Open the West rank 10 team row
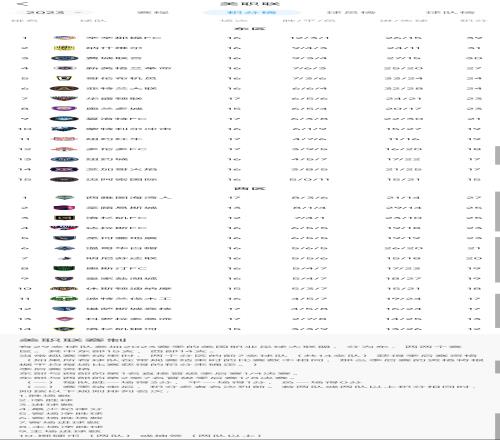The width and height of the screenshot is (500, 440). (x=250, y=289)
